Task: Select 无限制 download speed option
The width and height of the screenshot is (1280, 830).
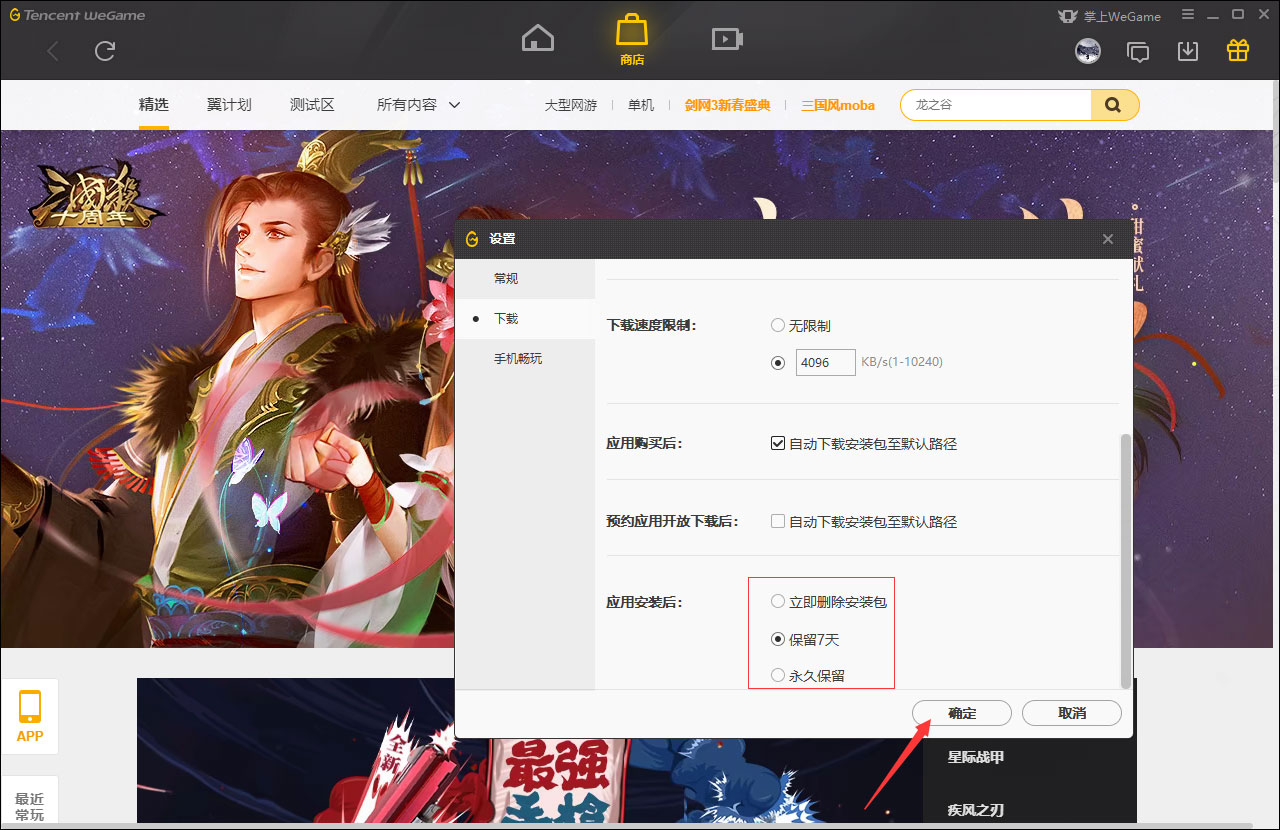Action: point(778,324)
